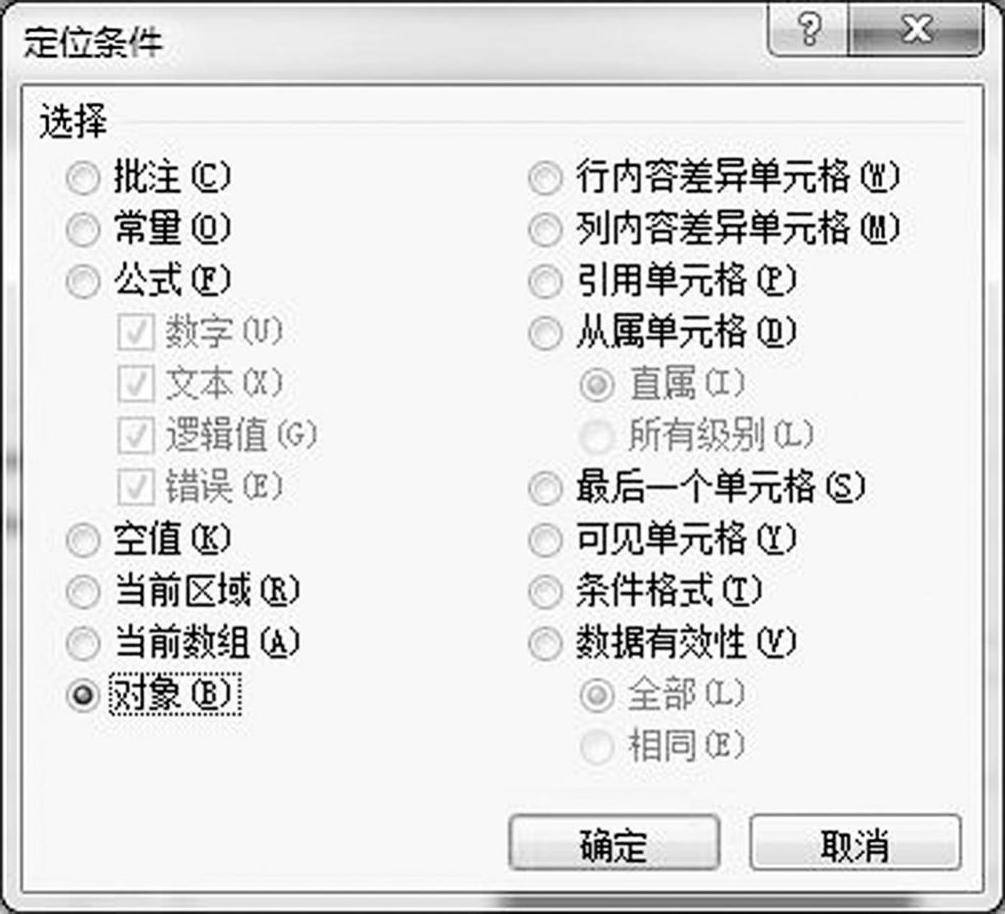Screen dimensions: 1005x914
Task: Choose 行内容差异单元格 option
Action: (x=546, y=180)
